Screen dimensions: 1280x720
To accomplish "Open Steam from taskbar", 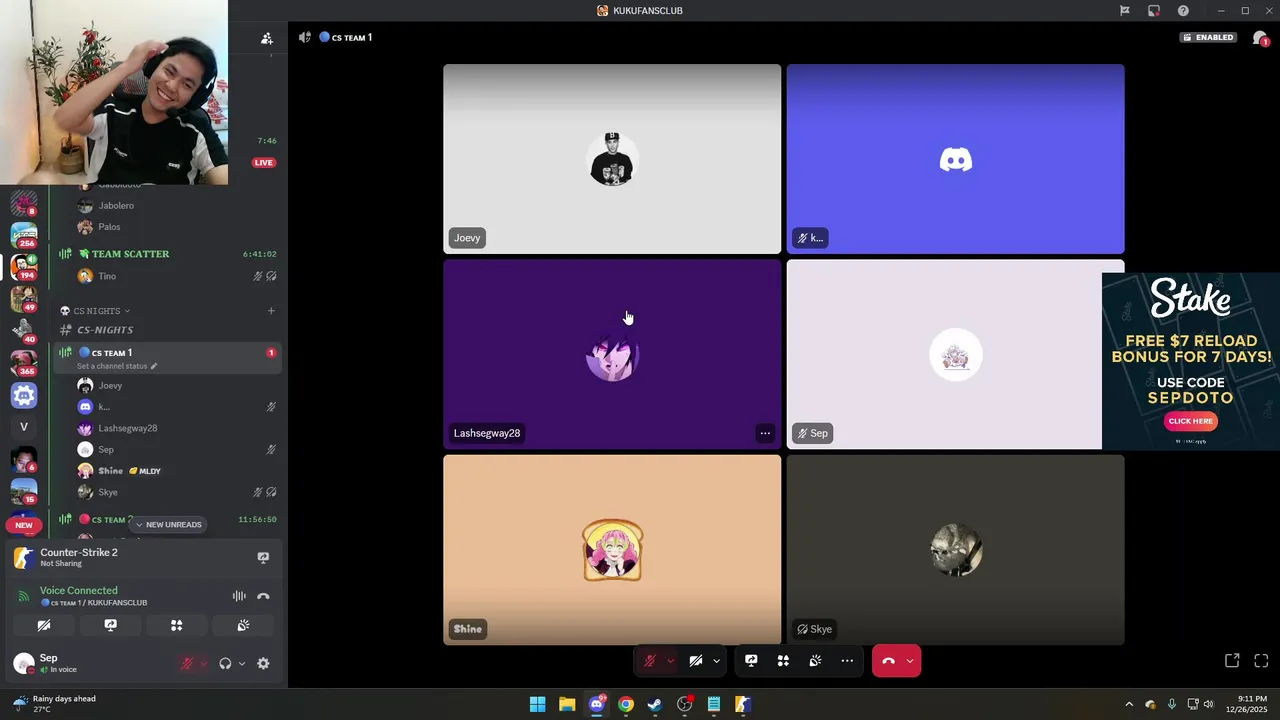I will (x=655, y=704).
